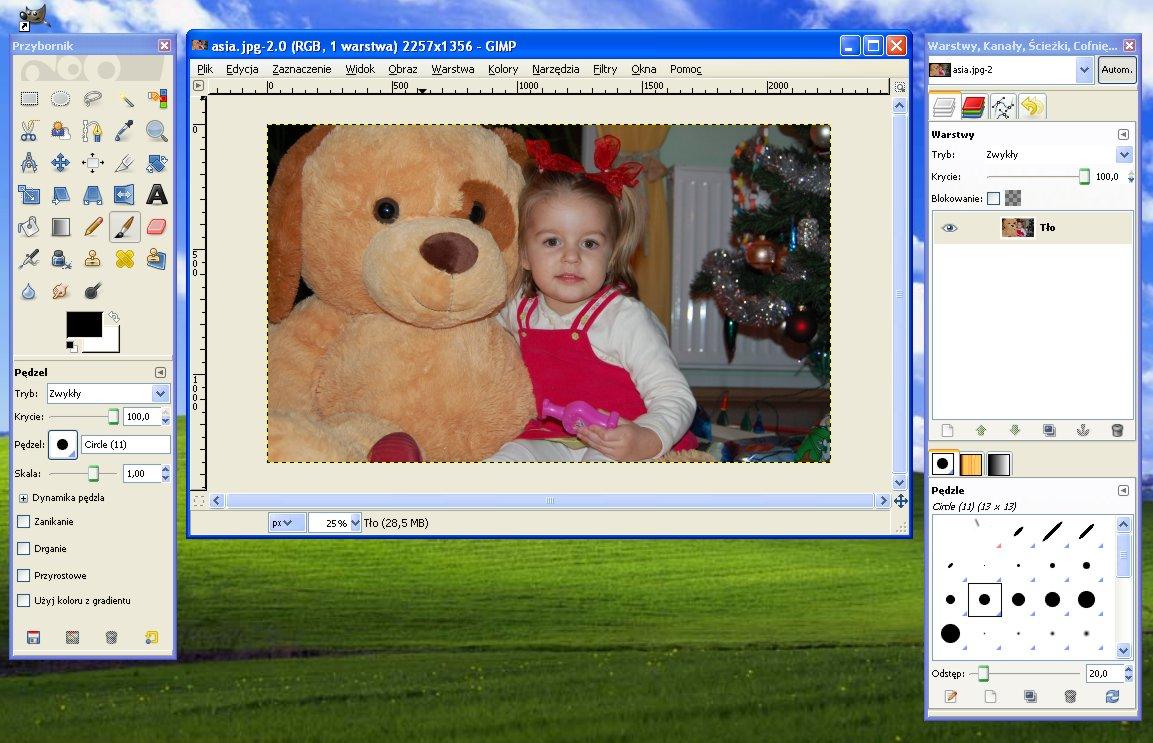
Task: Open Tryb dropdown in Pędzel options
Action: coord(160,394)
